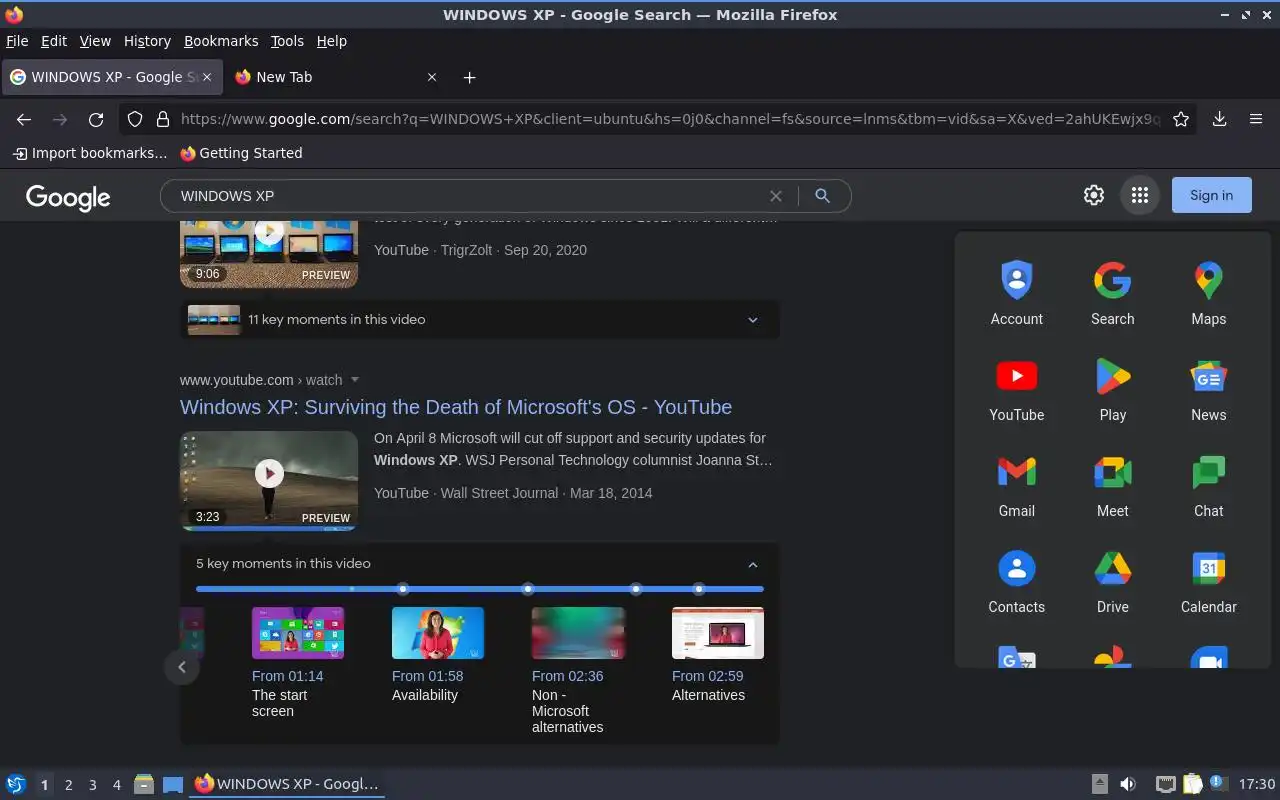Screen dimensions: 1280x800
Task: Close the Google apps grid menu
Action: coord(1139,196)
